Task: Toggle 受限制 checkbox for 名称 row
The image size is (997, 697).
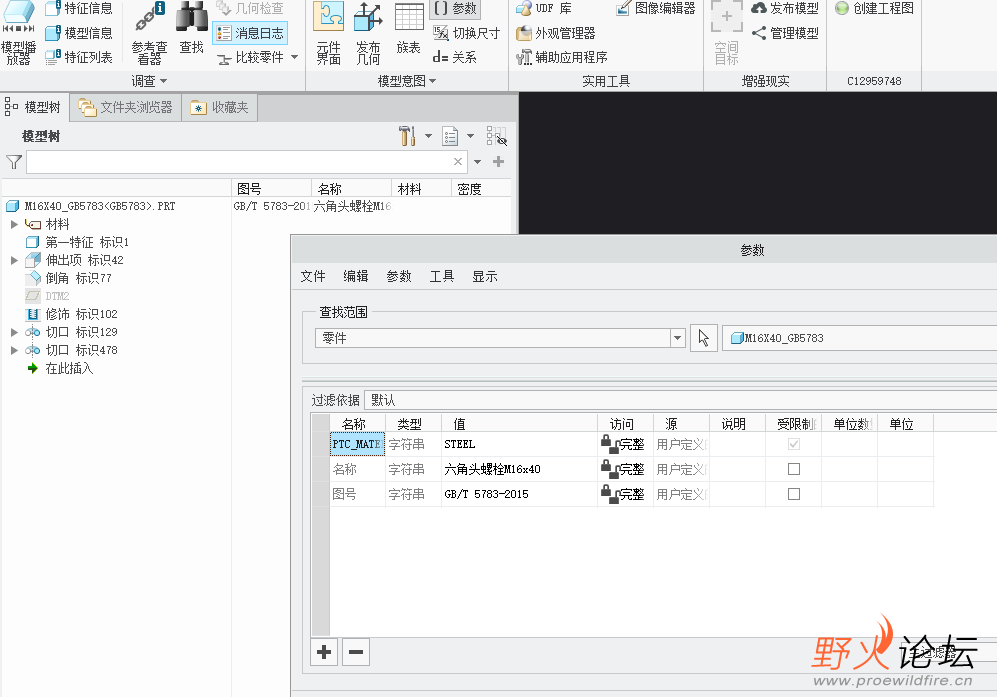Action: click(794, 469)
